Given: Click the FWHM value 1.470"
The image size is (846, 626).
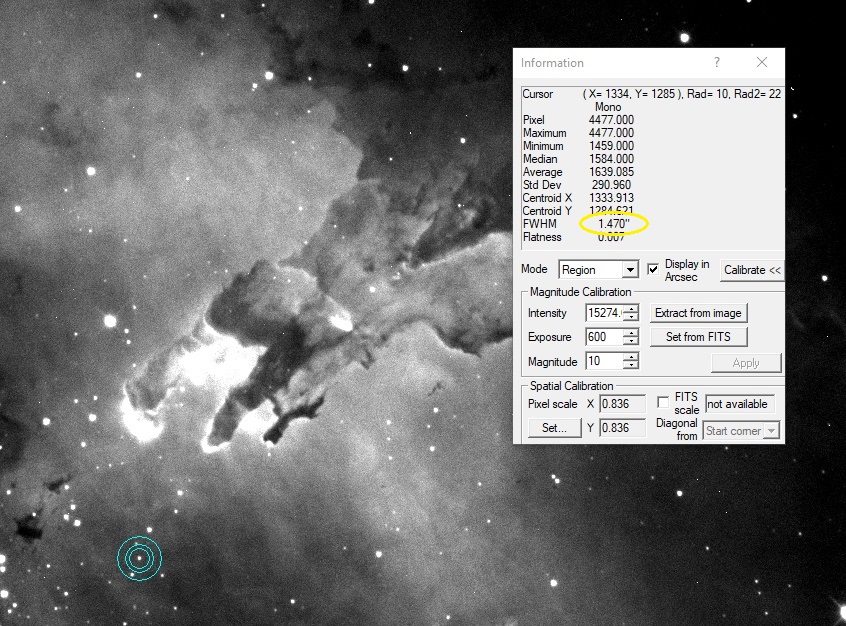Looking at the screenshot, I should click(x=613, y=224).
